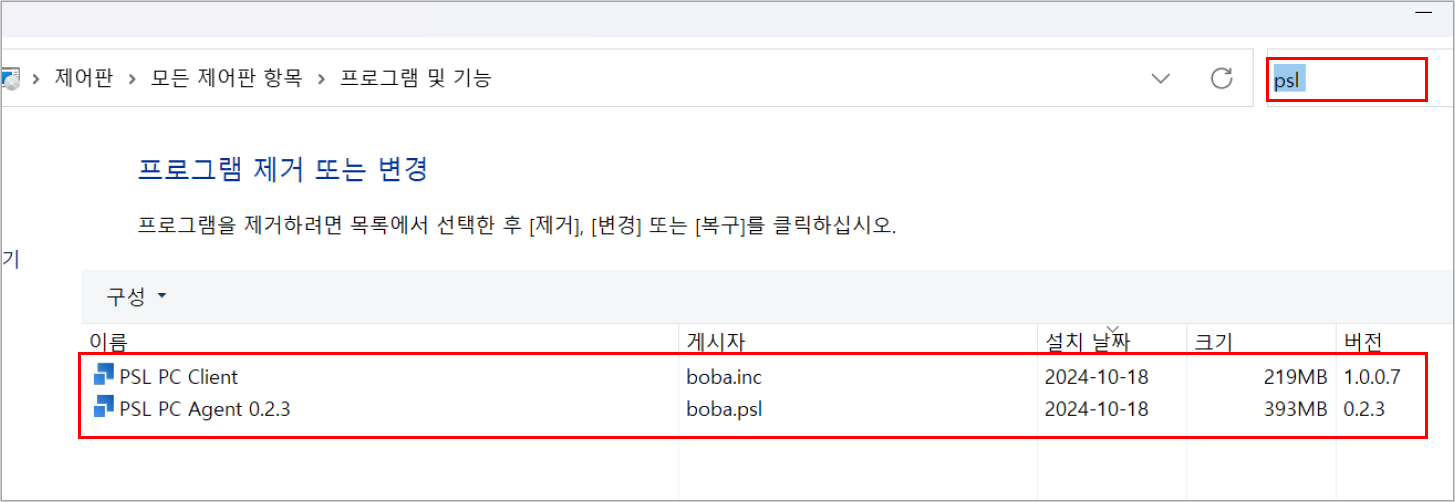Click the search box containing psl
The width and height of the screenshot is (1455, 502).
(x=1347, y=80)
